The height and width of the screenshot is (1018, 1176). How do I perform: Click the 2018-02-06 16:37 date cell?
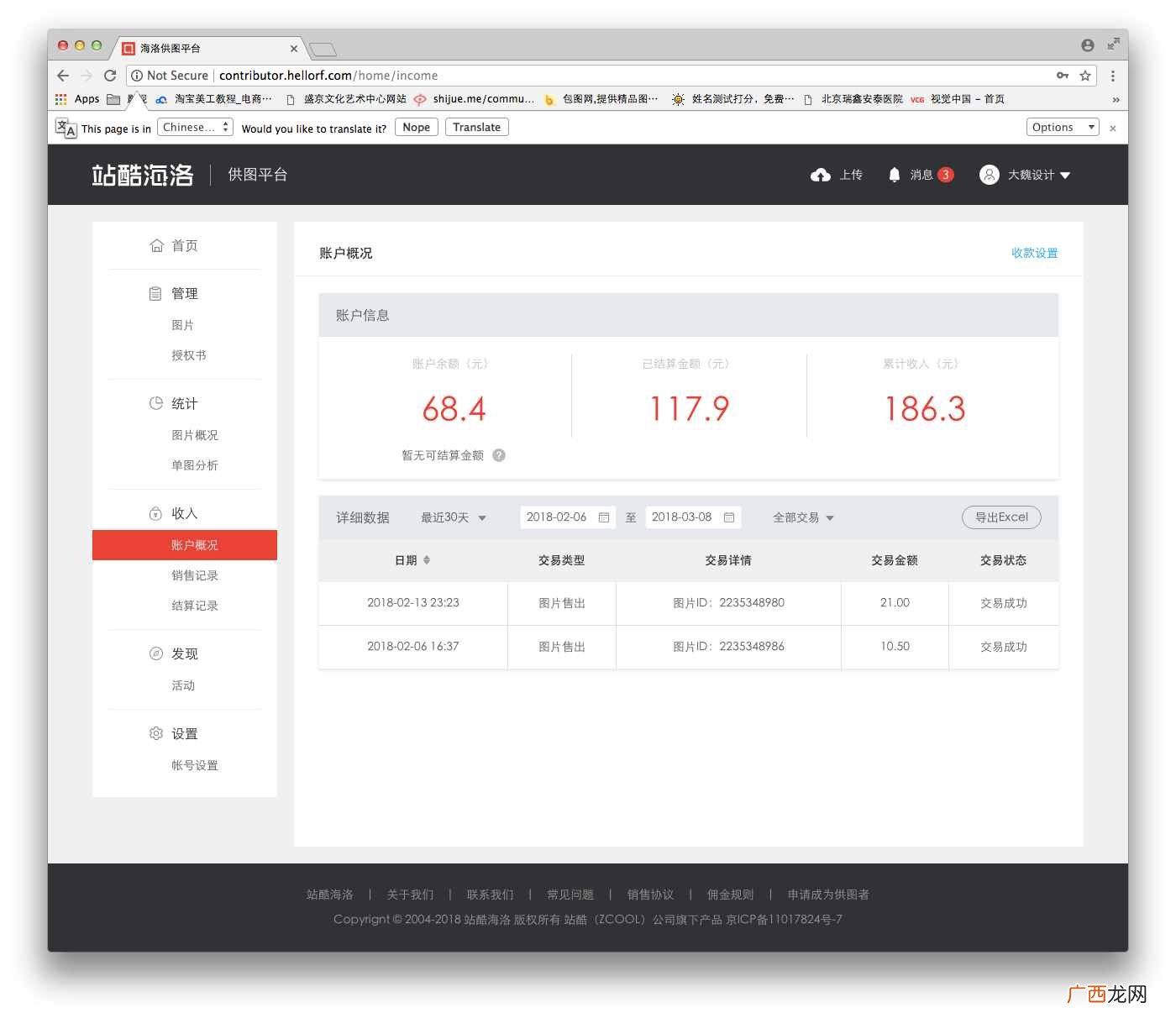click(413, 647)
